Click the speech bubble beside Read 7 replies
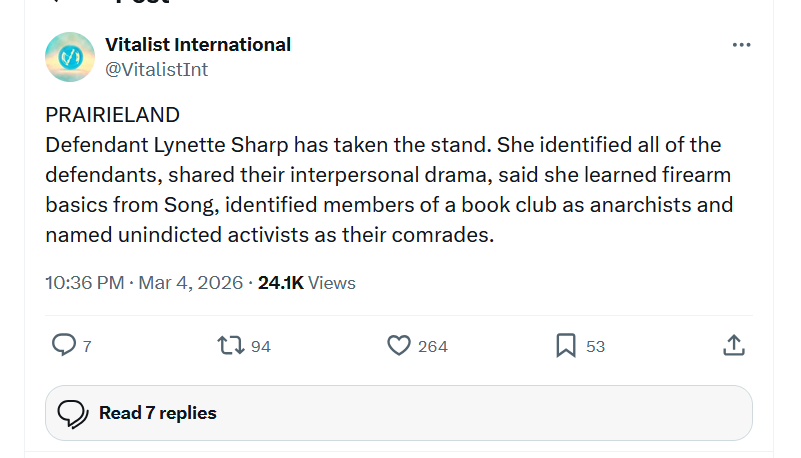This screenshot has width=801, height=458. coord(72,413)
